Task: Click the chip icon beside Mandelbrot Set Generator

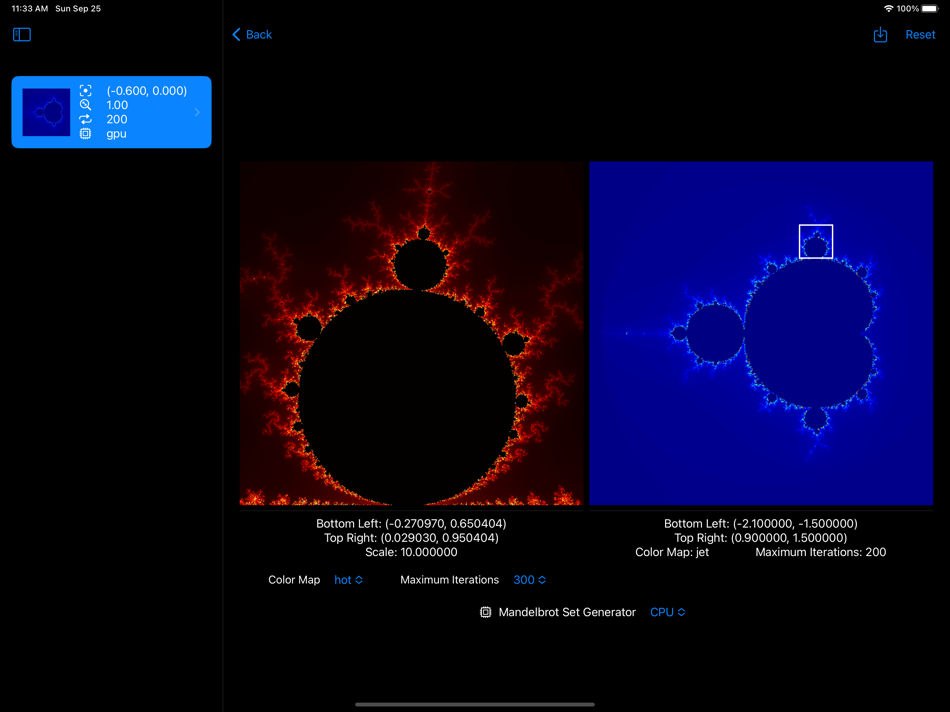Action: [485, 612]
